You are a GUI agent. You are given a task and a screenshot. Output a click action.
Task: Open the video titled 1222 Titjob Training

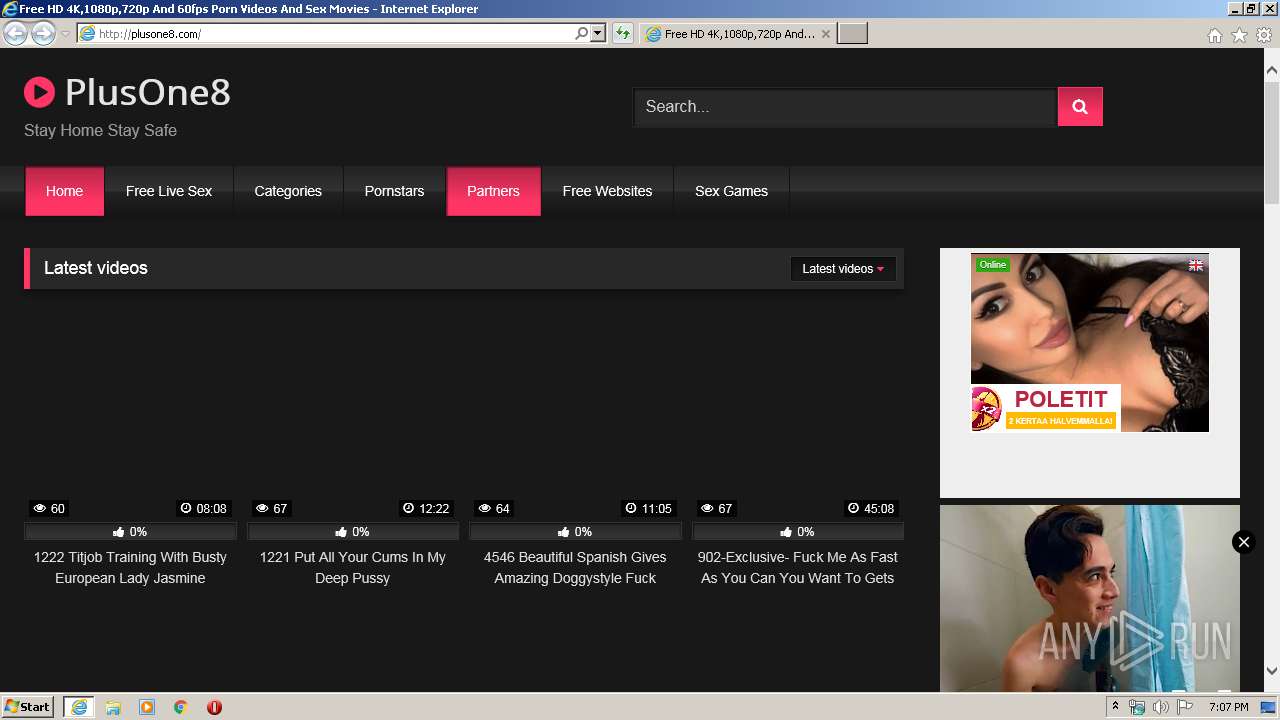click(130, 568)
